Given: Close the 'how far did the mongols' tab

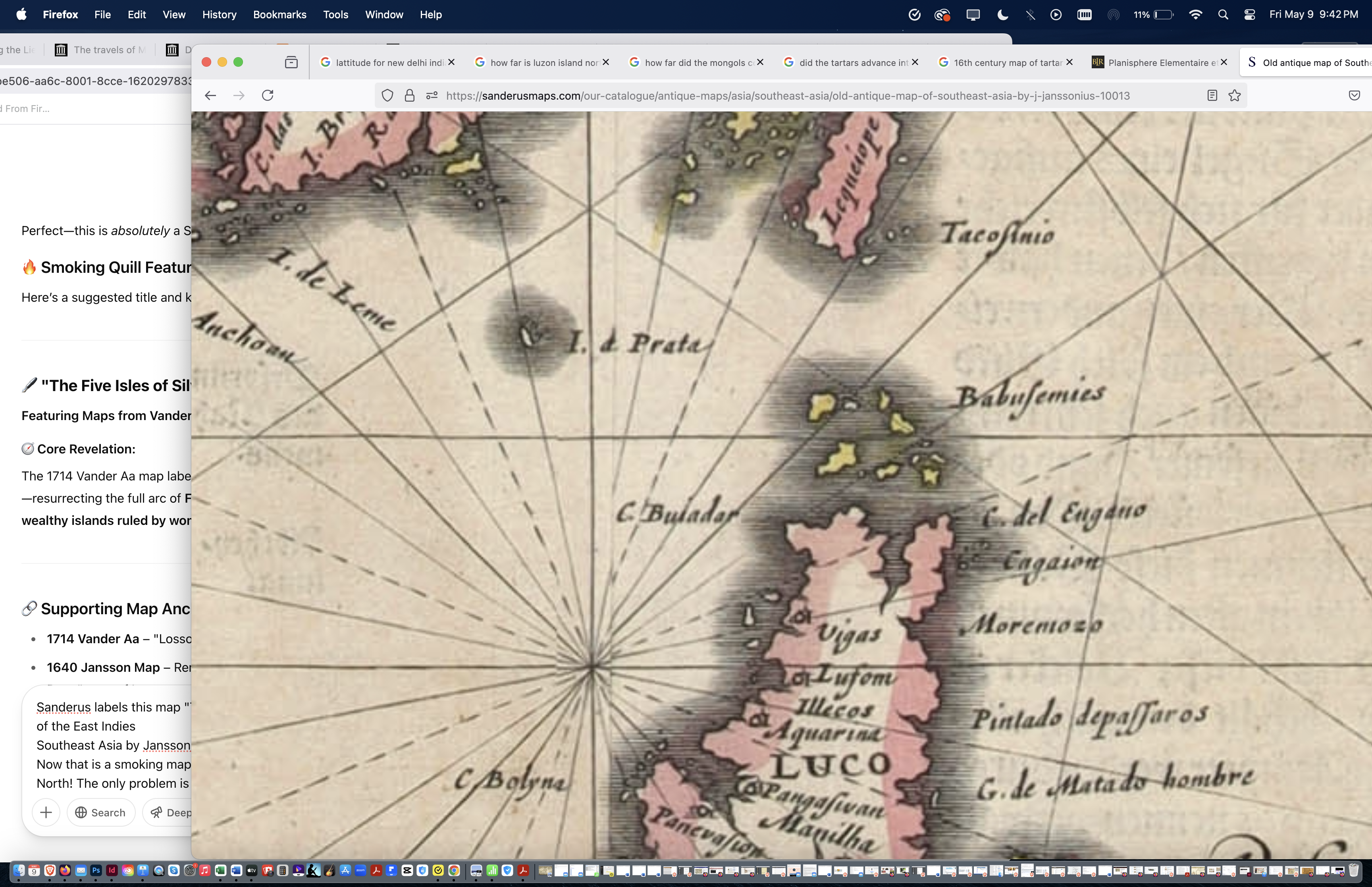Looking at the screenshot, I should (x=760, y=62).
